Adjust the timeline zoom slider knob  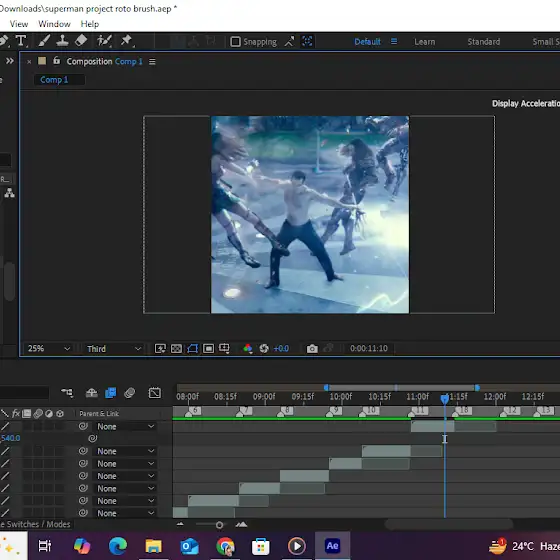coord(219,525)
